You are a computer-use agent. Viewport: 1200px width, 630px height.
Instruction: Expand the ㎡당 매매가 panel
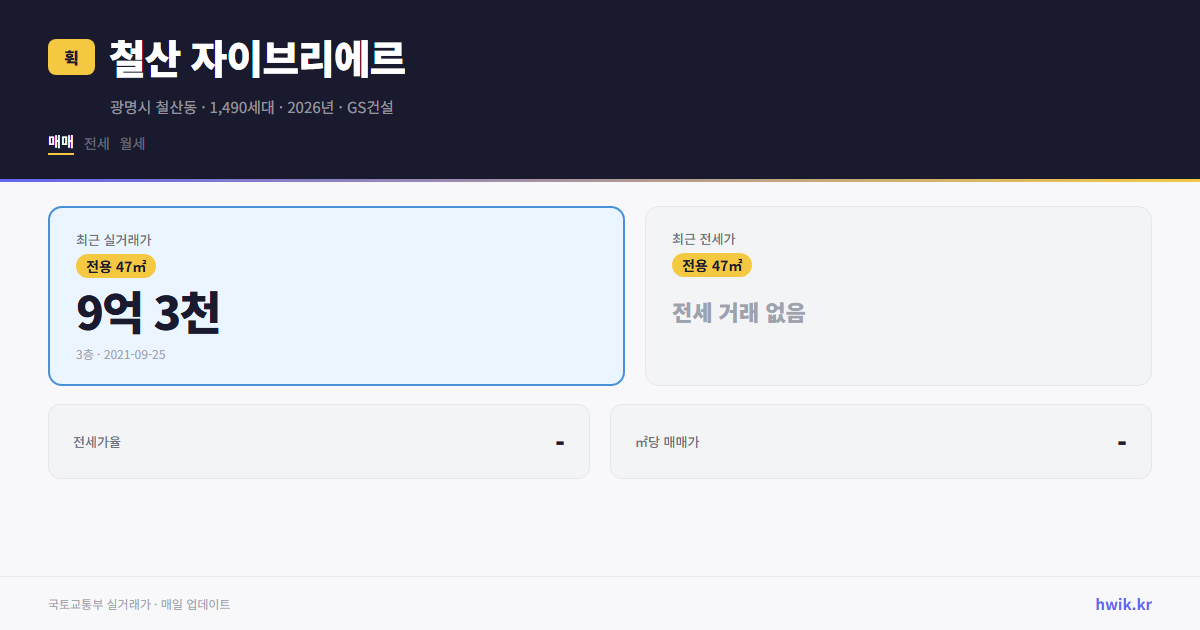tap(880, 441)
